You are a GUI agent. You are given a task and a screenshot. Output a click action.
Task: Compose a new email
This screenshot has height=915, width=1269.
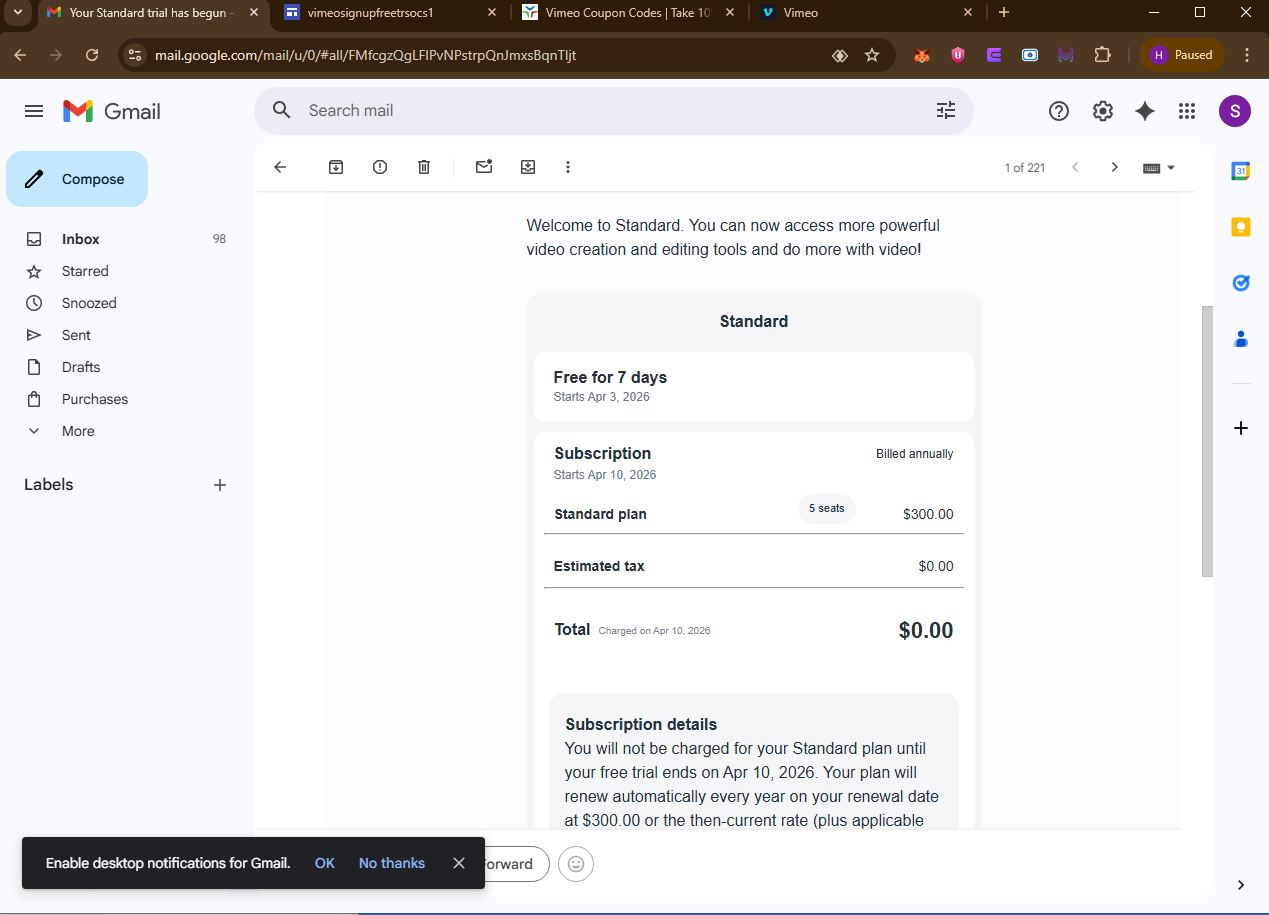(x=77, y=179)
